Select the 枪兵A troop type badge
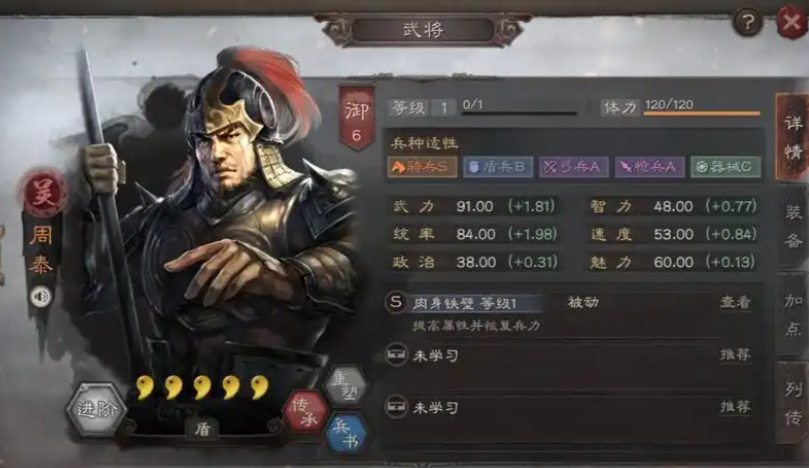 pos(650,167)
